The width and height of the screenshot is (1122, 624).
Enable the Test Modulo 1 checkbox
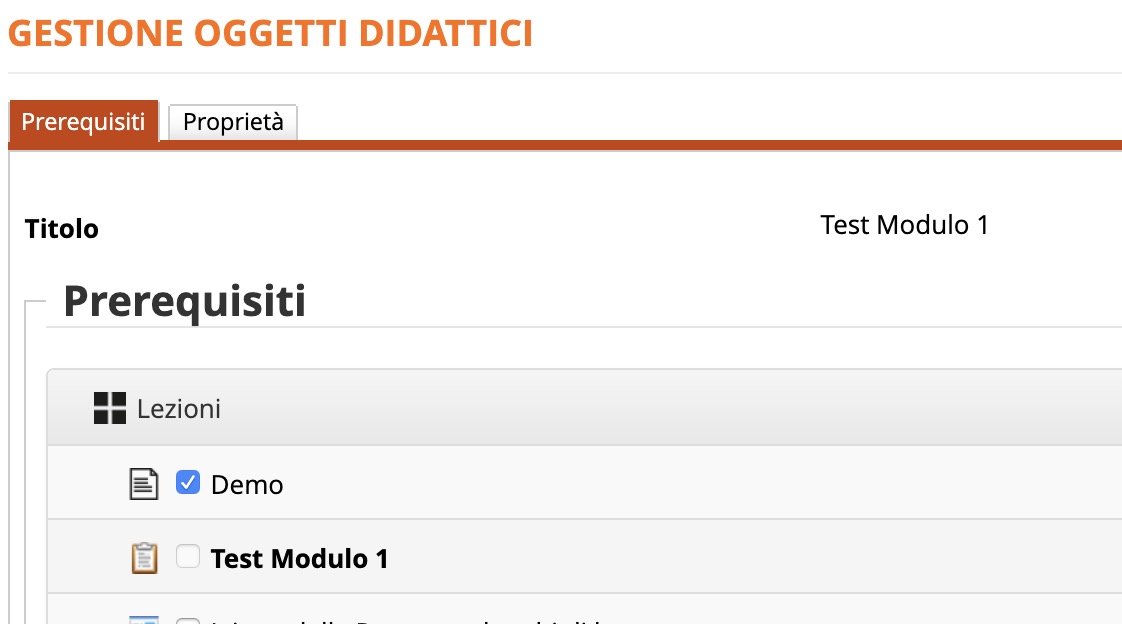[x=187, y=556]
